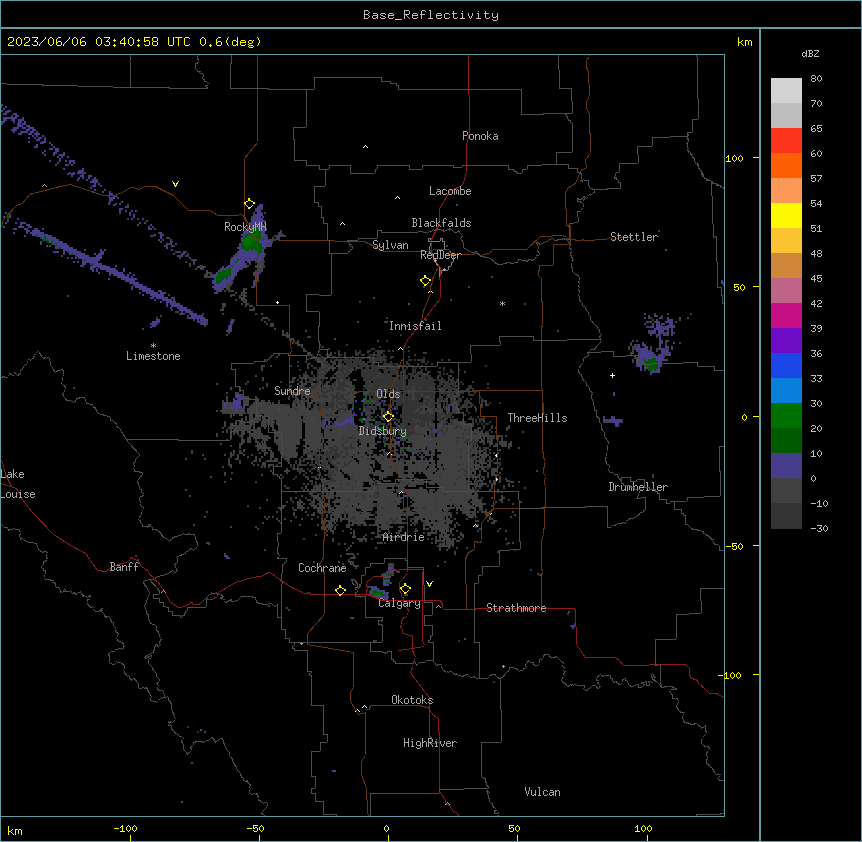Click the yellow marker at Calgary
Screen dimensions: 862x842
[x=405, y=589]
